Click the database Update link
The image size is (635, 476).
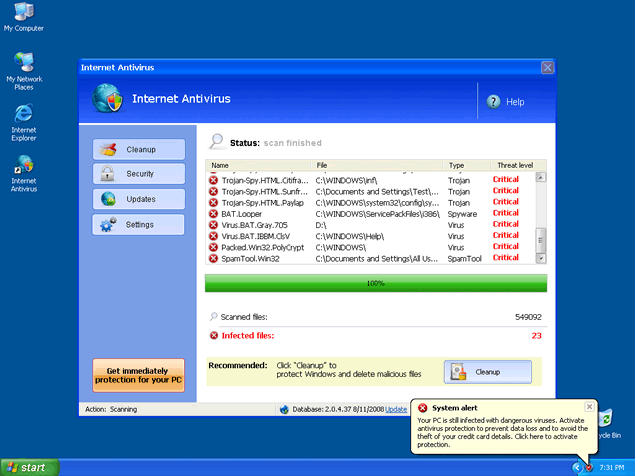(396, 409)
